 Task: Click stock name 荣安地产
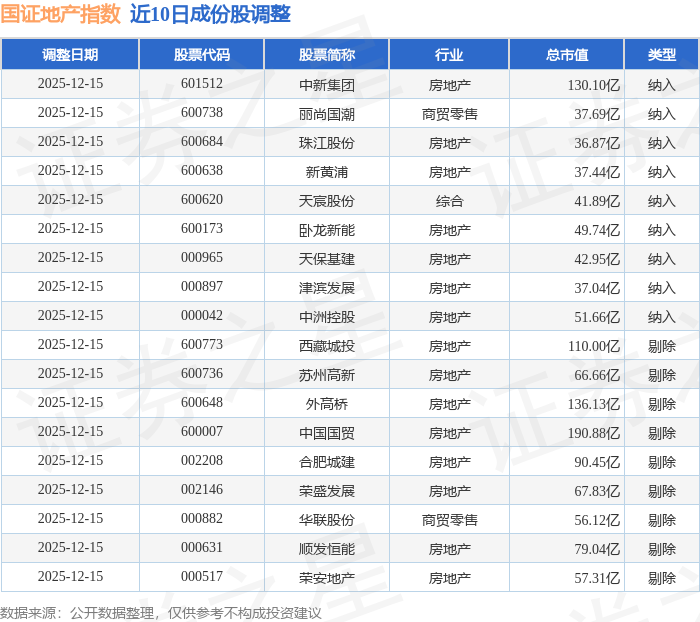click(327, 578)
